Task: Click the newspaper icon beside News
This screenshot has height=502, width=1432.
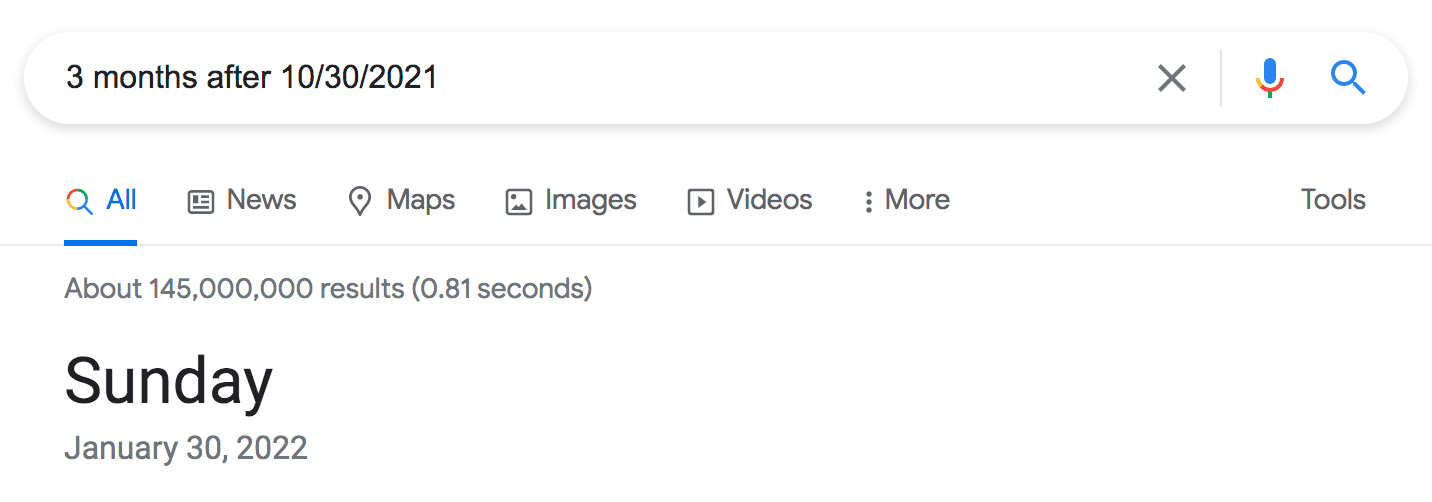Action: point(201,202)
